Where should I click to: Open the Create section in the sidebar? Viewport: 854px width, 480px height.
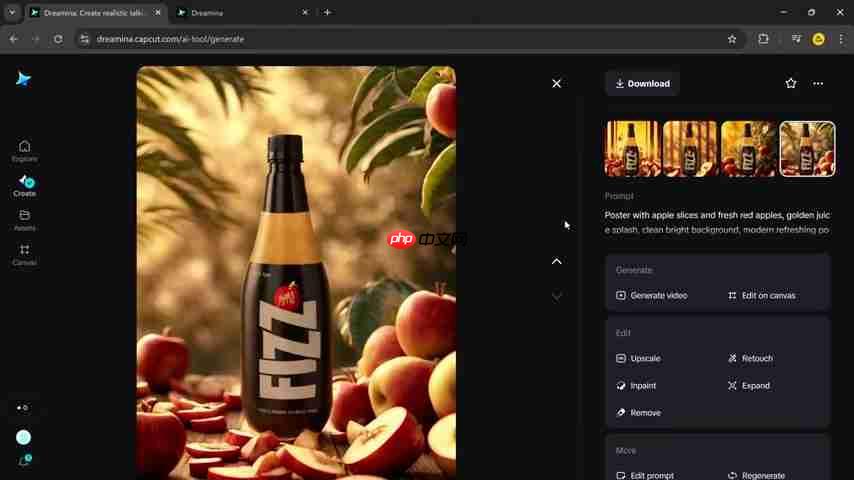point(25,186)
